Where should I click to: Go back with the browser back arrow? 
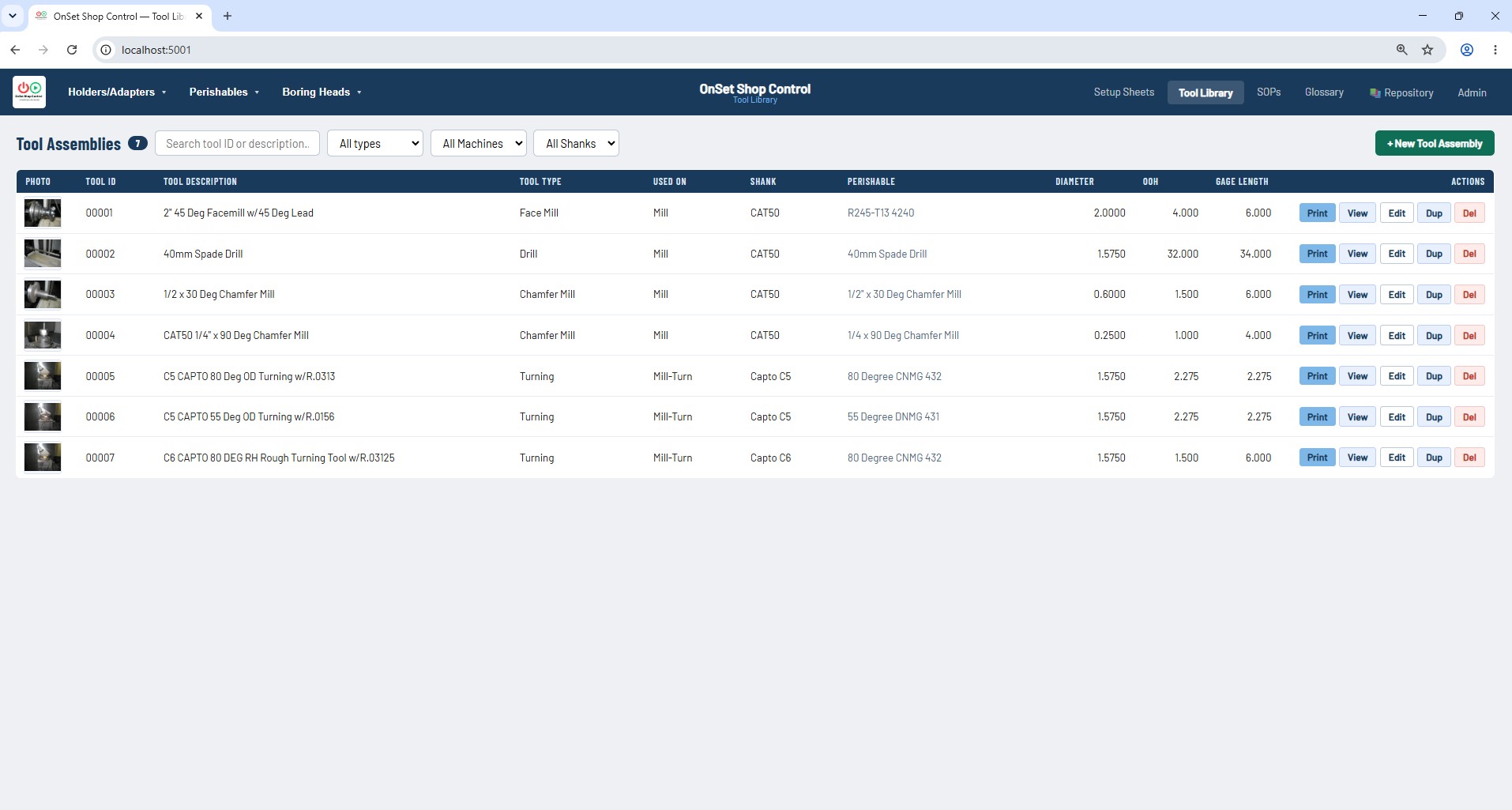coord(15,50)
